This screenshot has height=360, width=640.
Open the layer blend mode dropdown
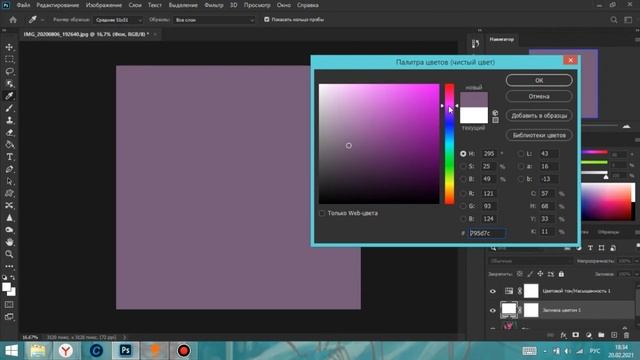click(x=531, y=261)
